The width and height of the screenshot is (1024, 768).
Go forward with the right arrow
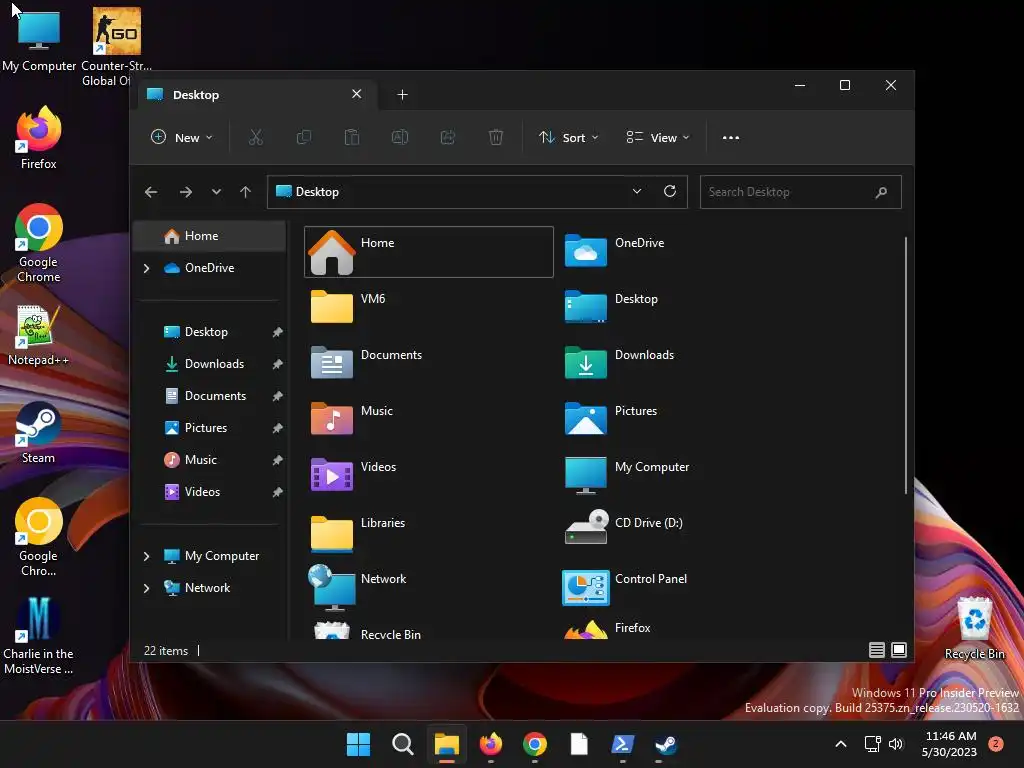(185, 192)
